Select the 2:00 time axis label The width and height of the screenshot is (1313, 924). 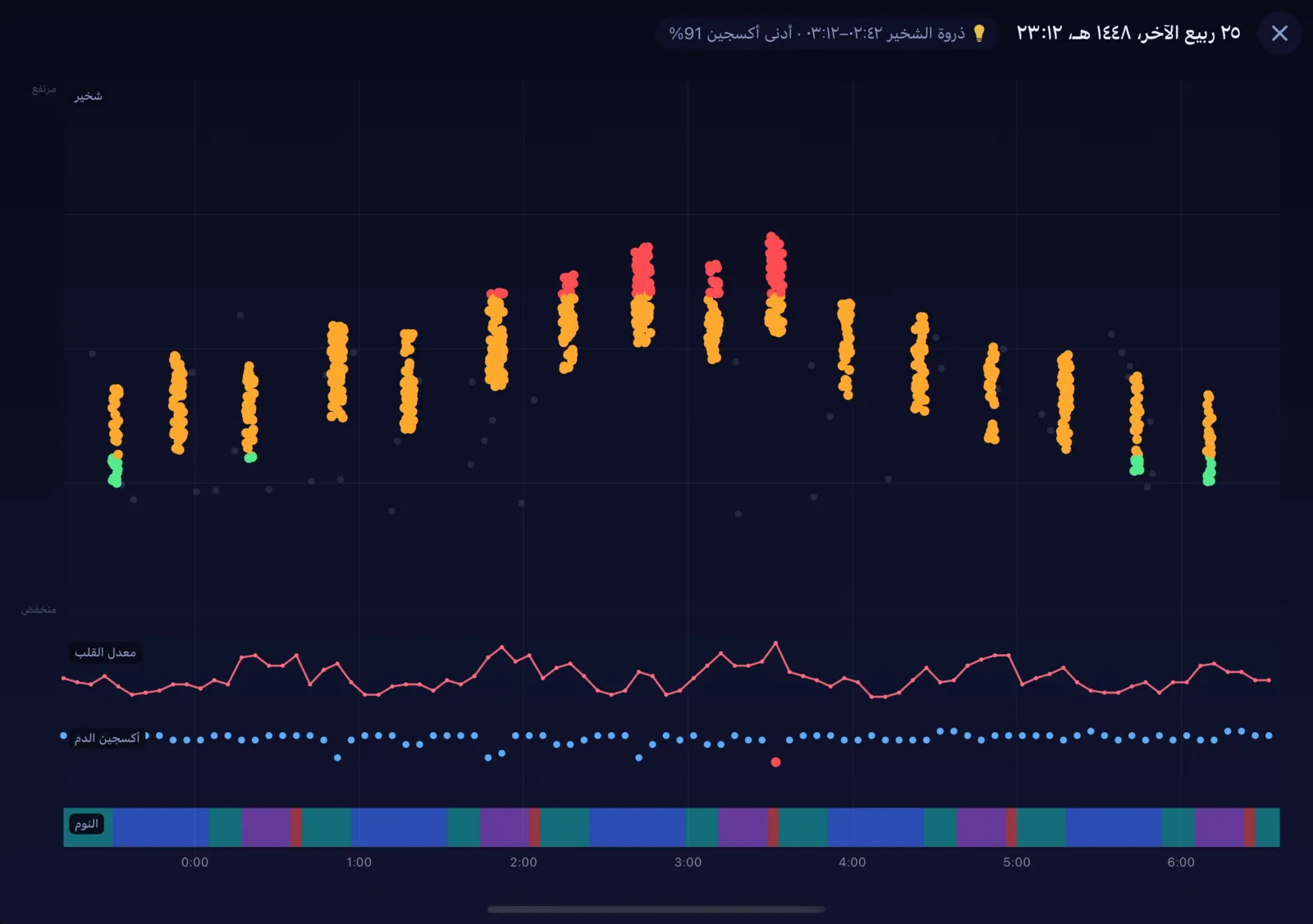(524, 862)
